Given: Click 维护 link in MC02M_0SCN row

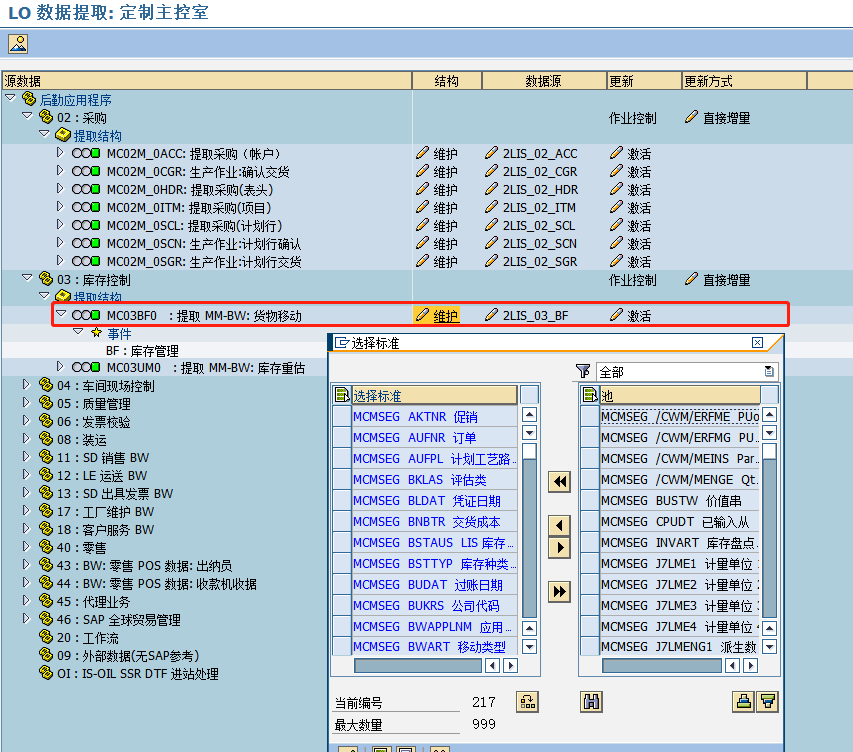Looking at the screenshot, I should 446,244.
